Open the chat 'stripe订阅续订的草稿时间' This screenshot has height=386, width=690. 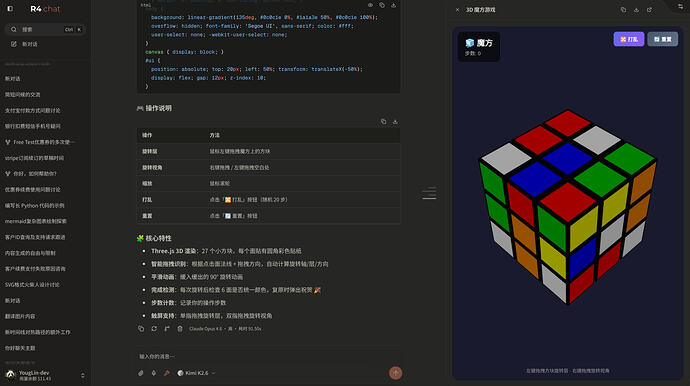[x=34, y=158]
